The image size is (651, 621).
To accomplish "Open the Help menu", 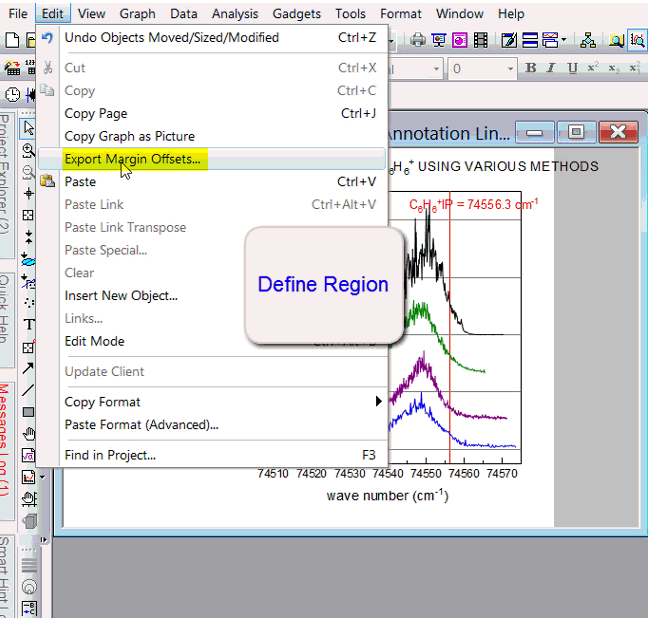I will tap(511, 14).
